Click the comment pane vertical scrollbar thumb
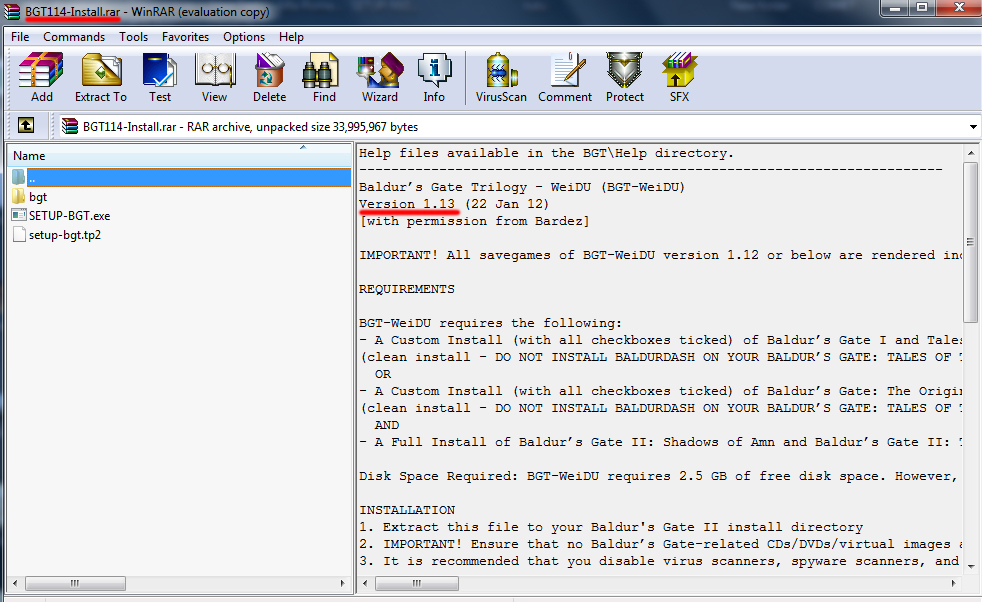 [971, 242]
